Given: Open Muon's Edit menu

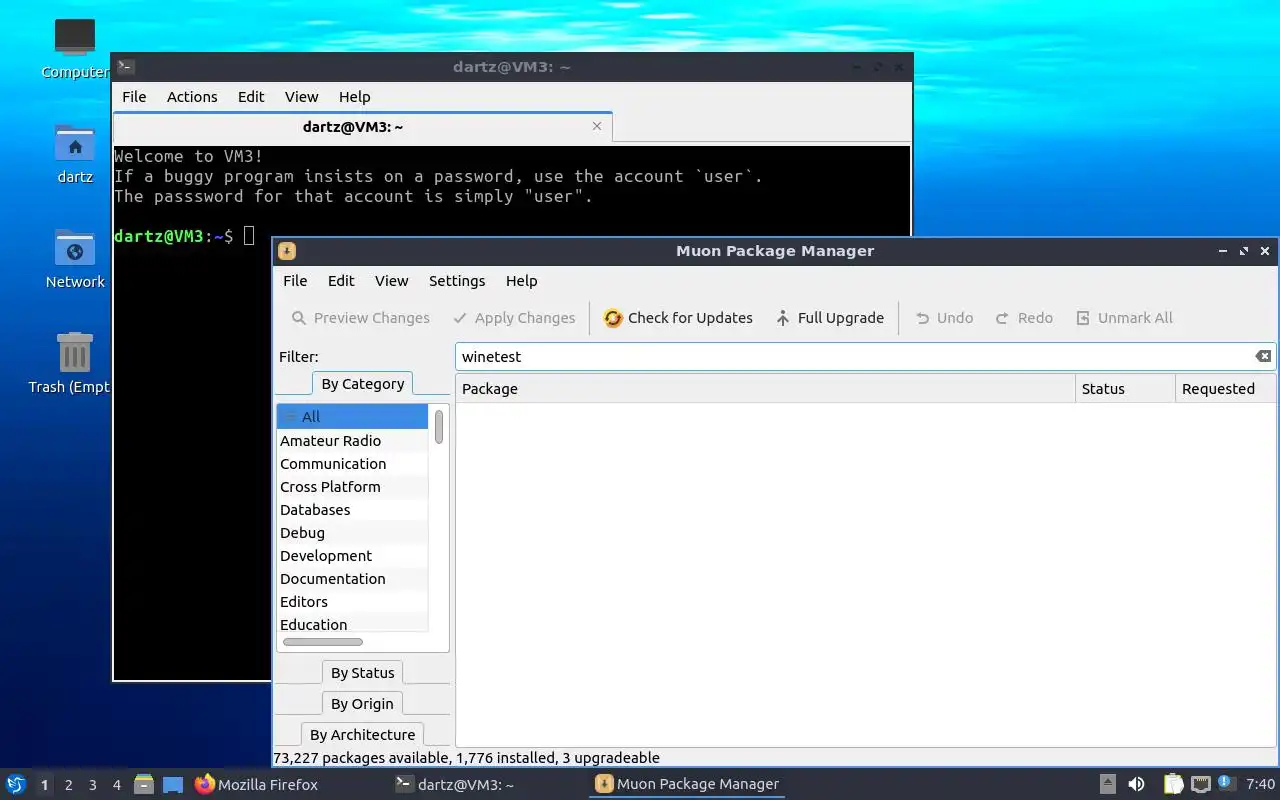Looking at the screenshot, I should point(341,281).
